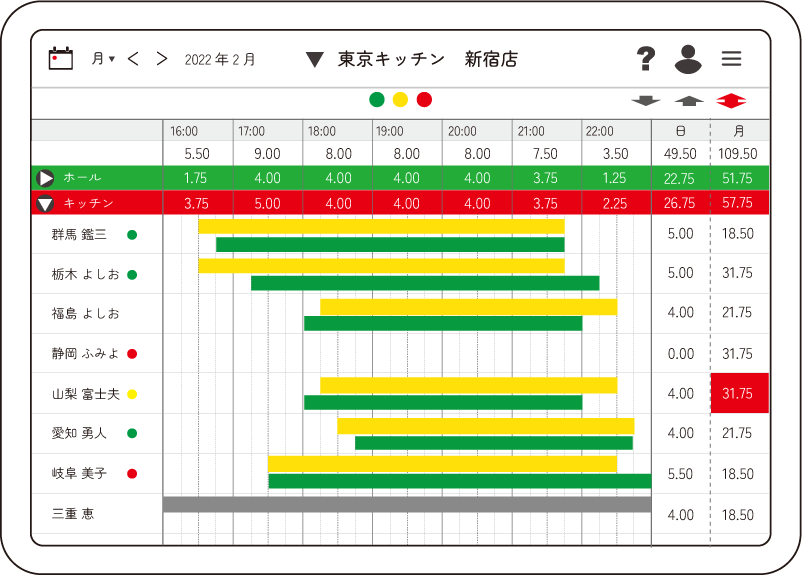Select the 月 column header
The height and width of the screenshot is (576, 802).
pyautogui.click(x=739, y=131)
